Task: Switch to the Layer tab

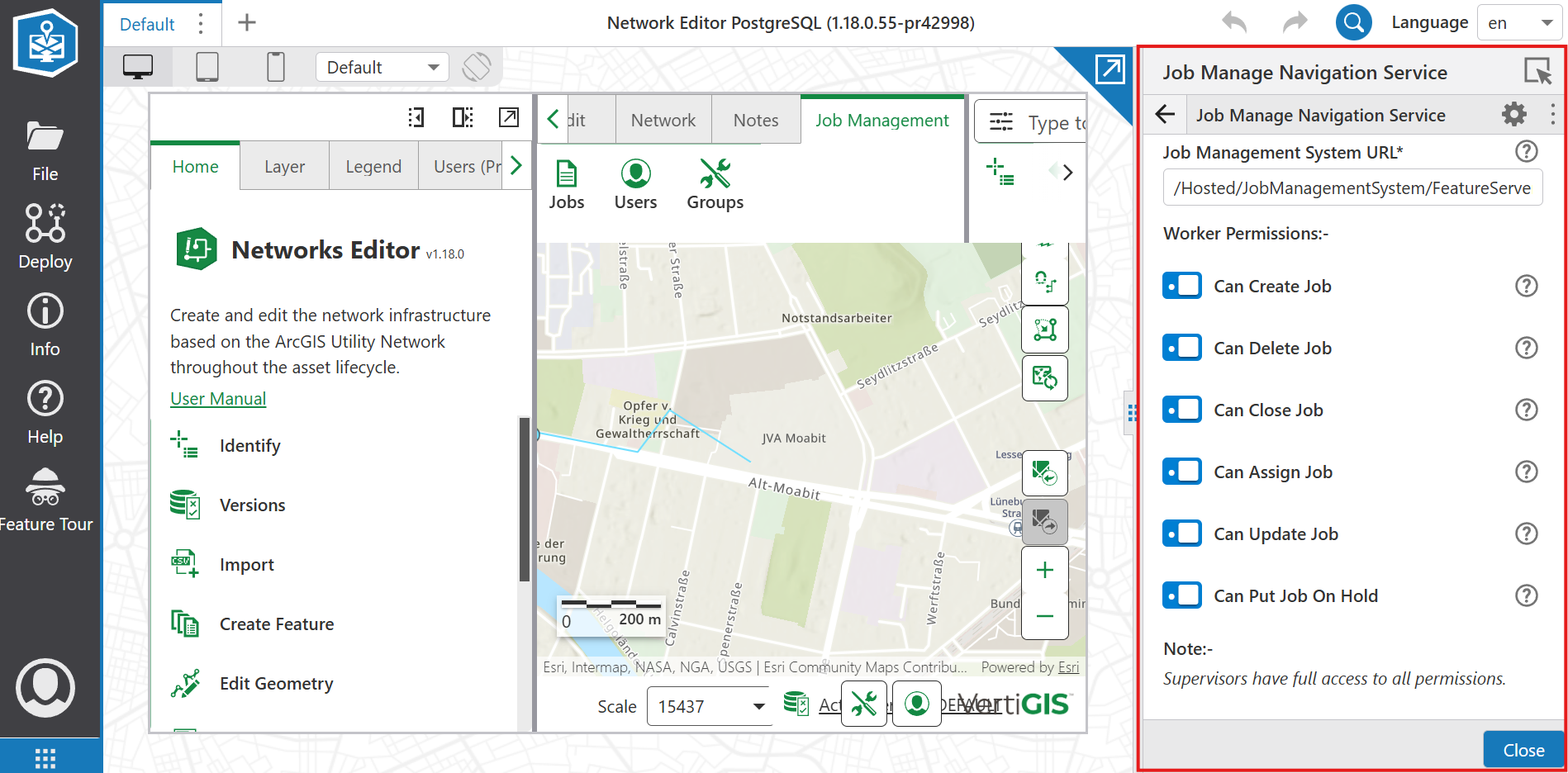Action: point(285,166)
